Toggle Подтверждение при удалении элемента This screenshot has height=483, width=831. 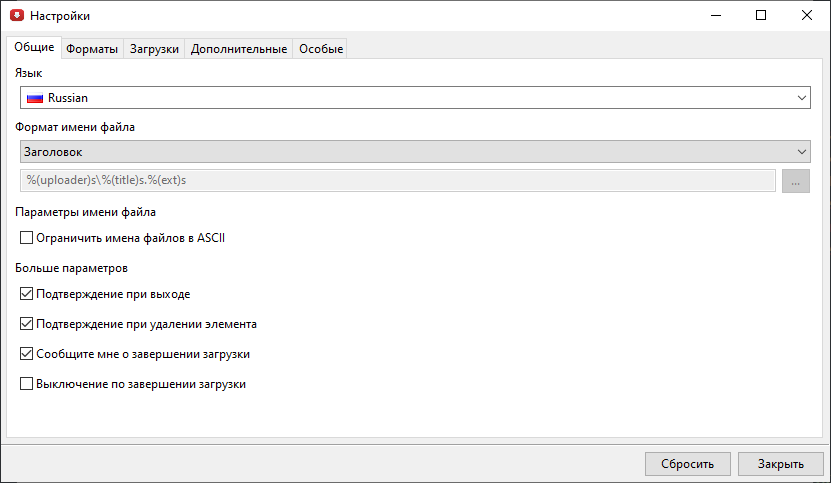point(27,324)
